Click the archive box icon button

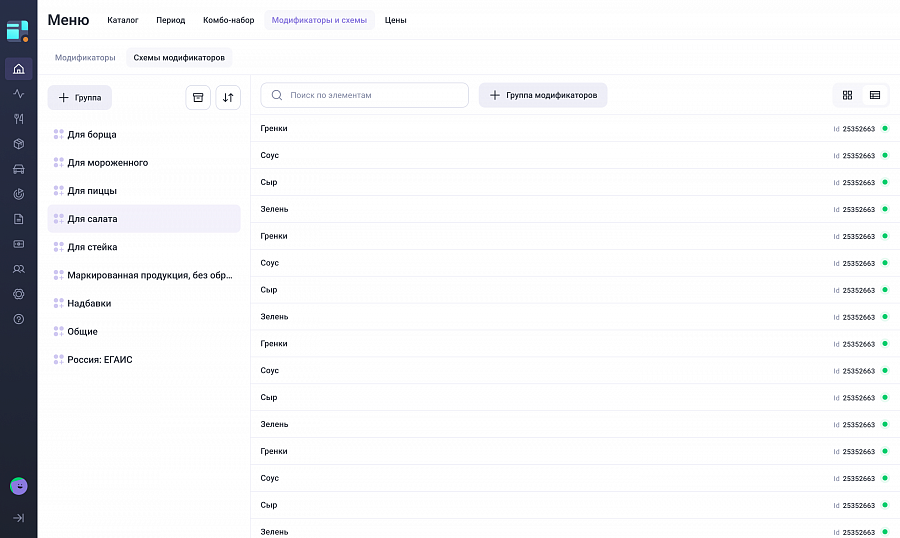(x=198, y=98)
